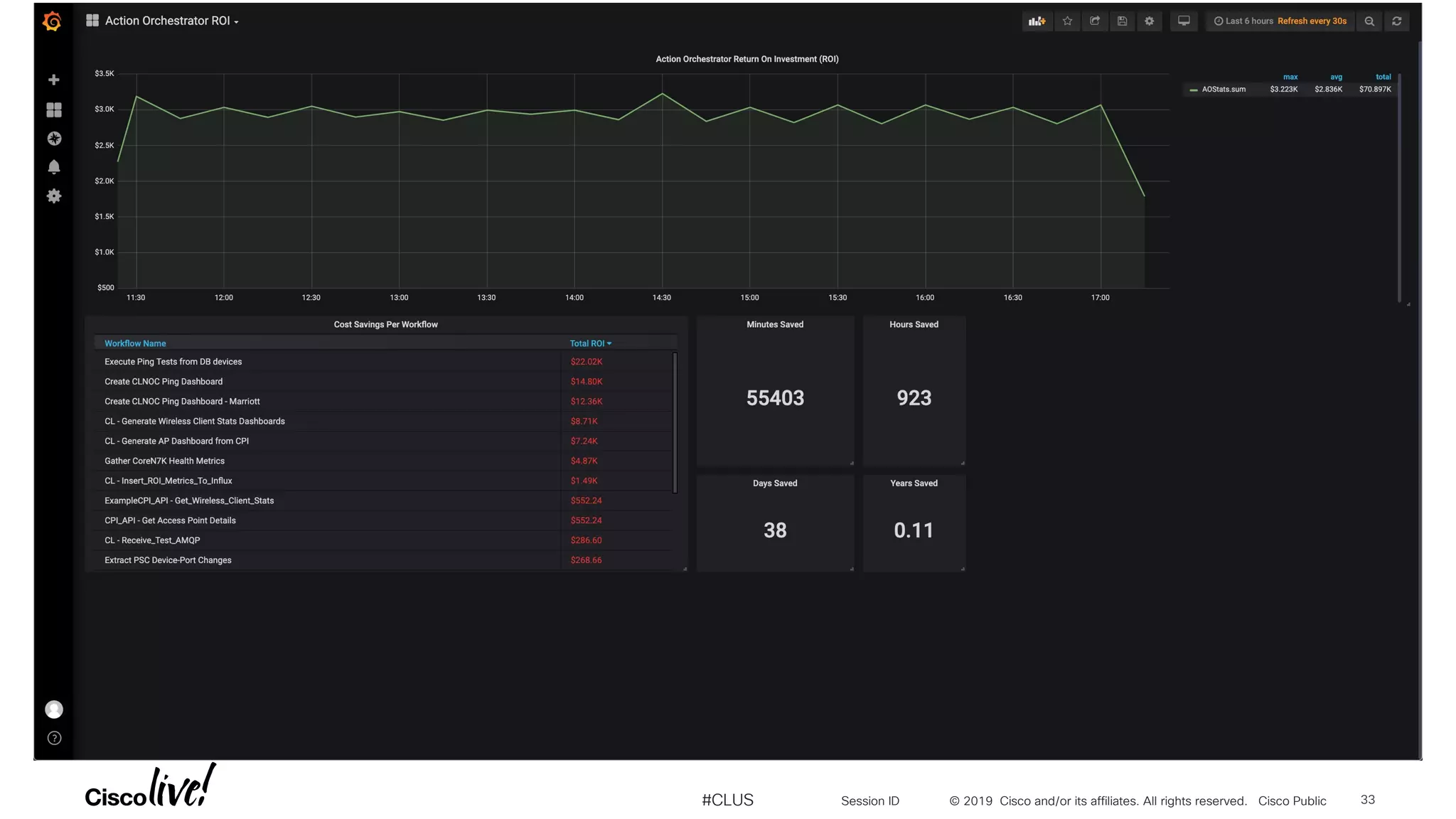1456x819 pixels.
Task: Click the zoom out time range icon
Action: (x=1369, y=21)
